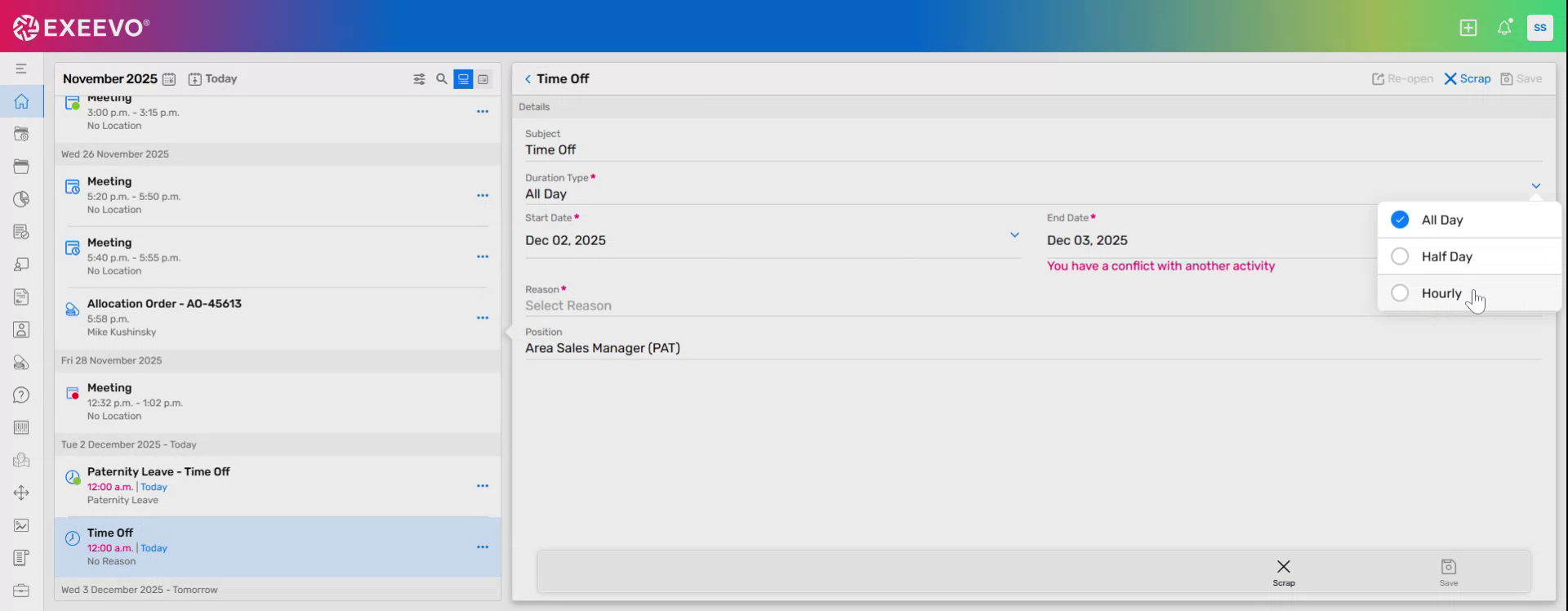Open options for Paternity Leave - Time Off
The width and height of the screenshot is (1568, 611).
(483, 486)
